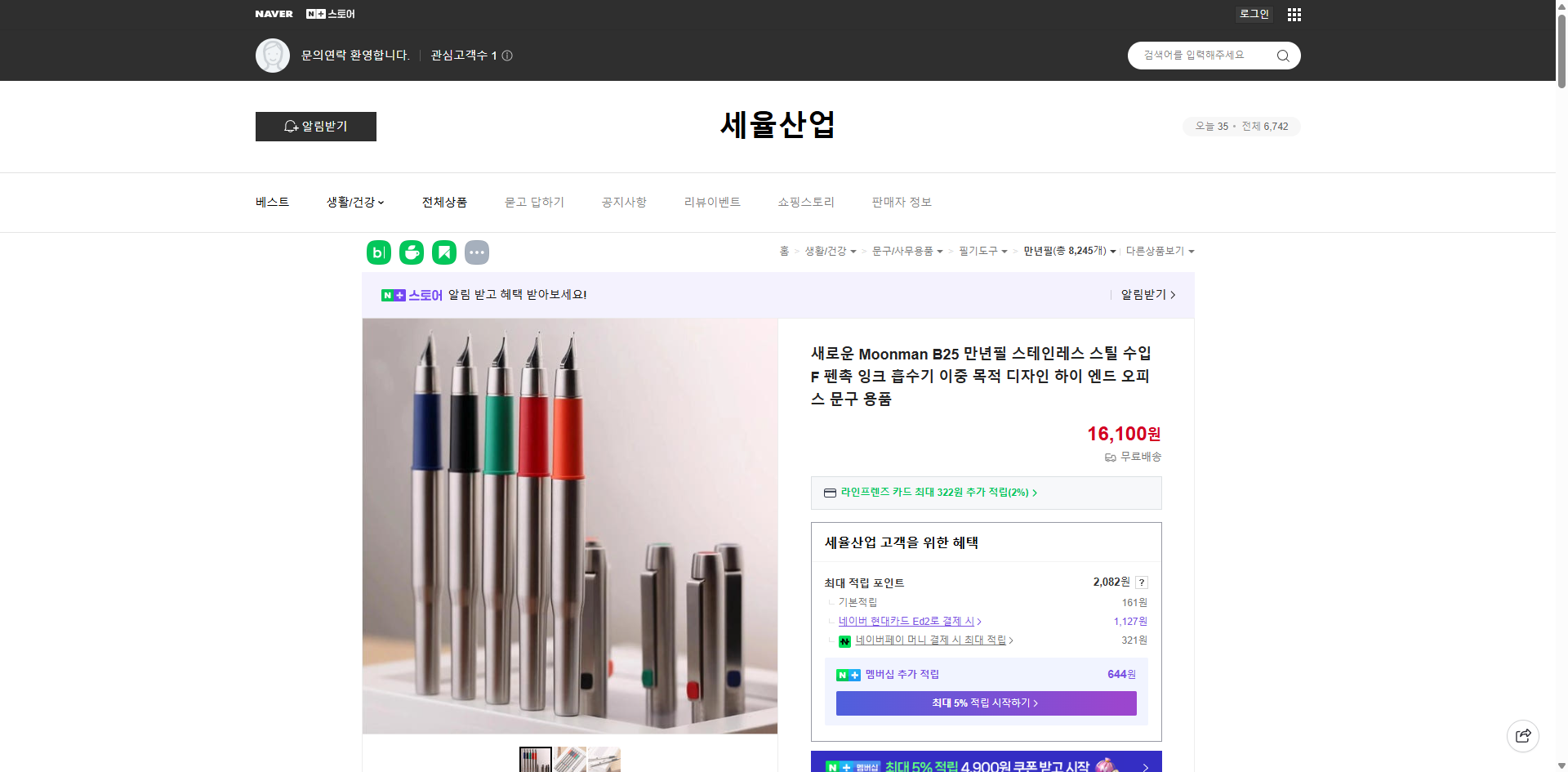
Task: Click the share icon at bottom right
Action: click(x=1523, y=735)
